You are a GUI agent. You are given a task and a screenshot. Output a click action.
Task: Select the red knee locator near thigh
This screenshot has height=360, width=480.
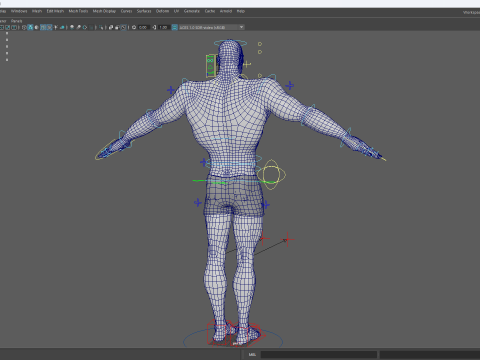(264, 238)
